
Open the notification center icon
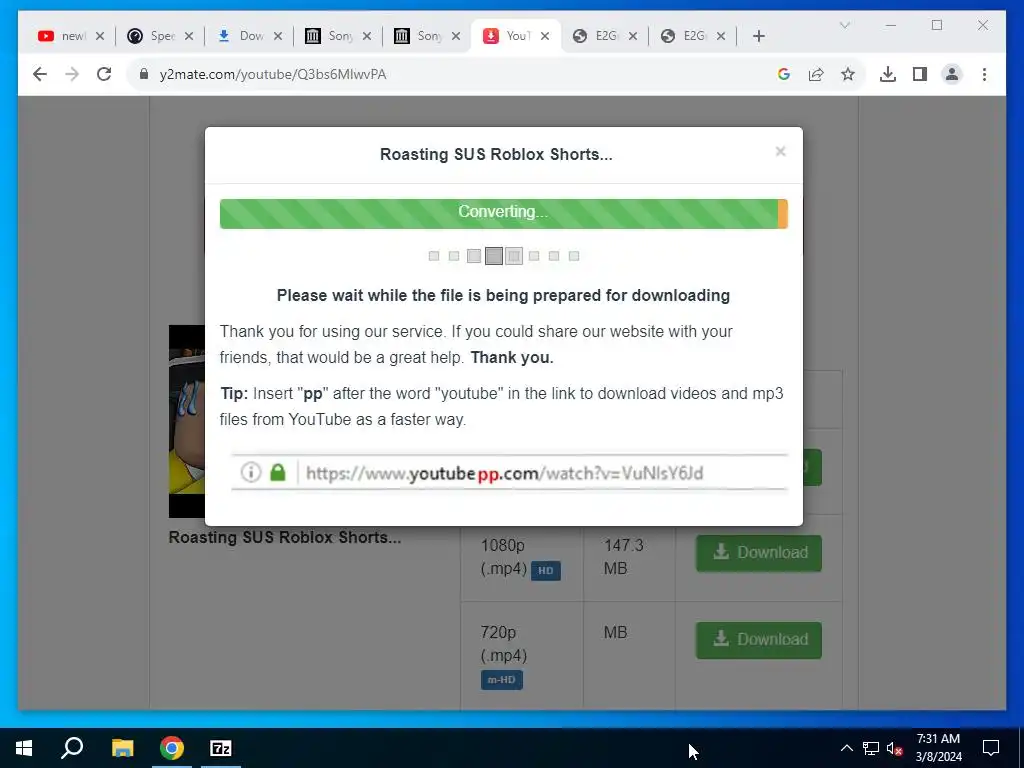(991, 748)
